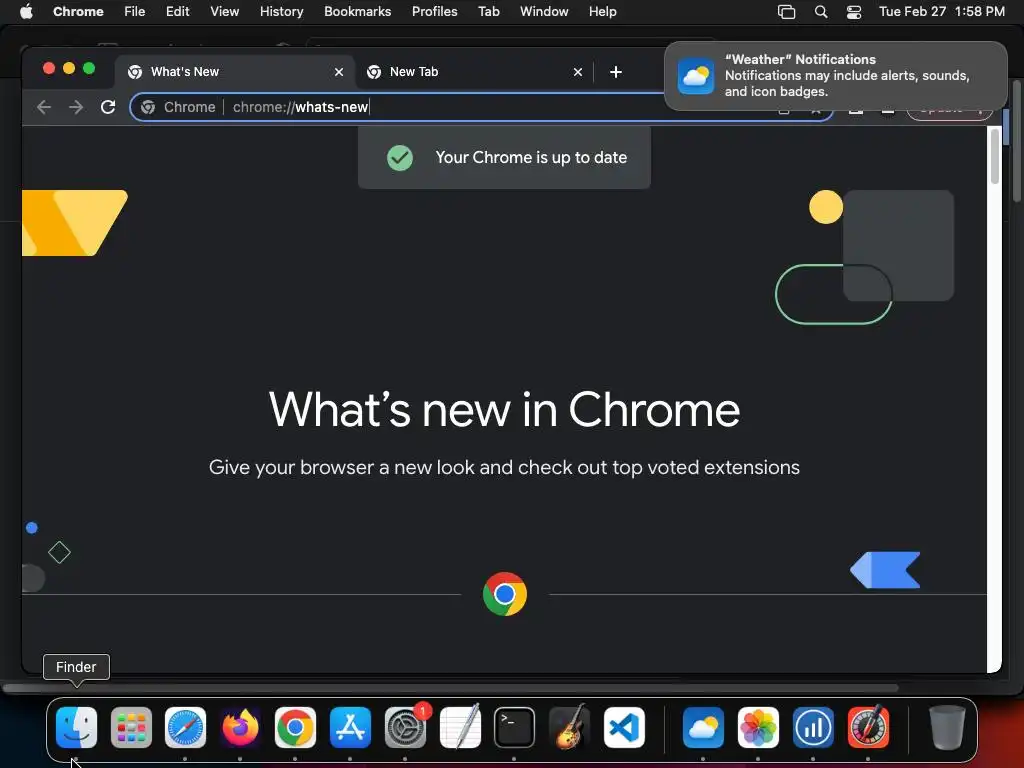
Task: Click the "What's new in Chrome" heading
Action: click(504, 409)
